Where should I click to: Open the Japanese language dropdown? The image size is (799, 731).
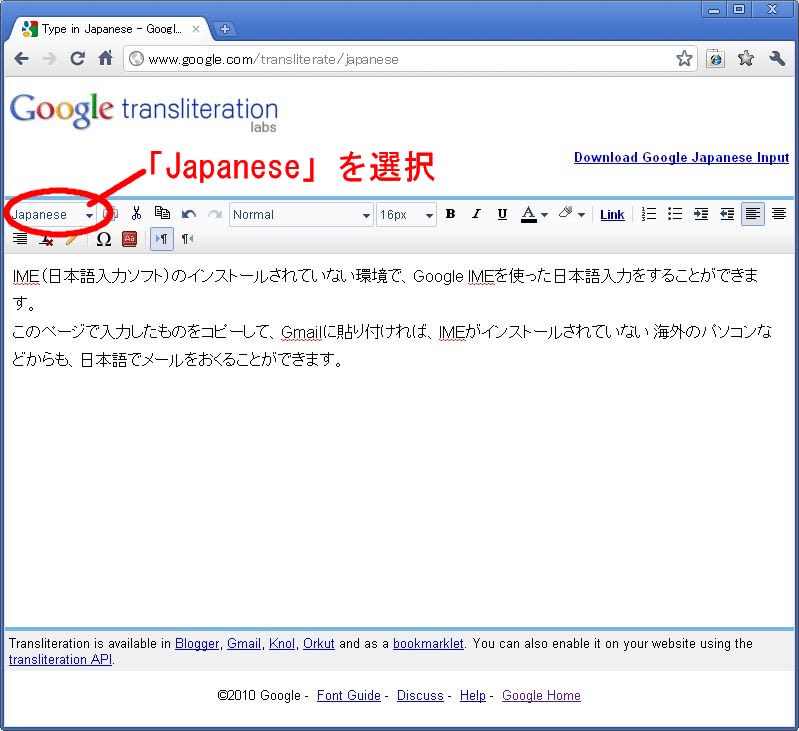pyautogui.click(x=52, y=215)
